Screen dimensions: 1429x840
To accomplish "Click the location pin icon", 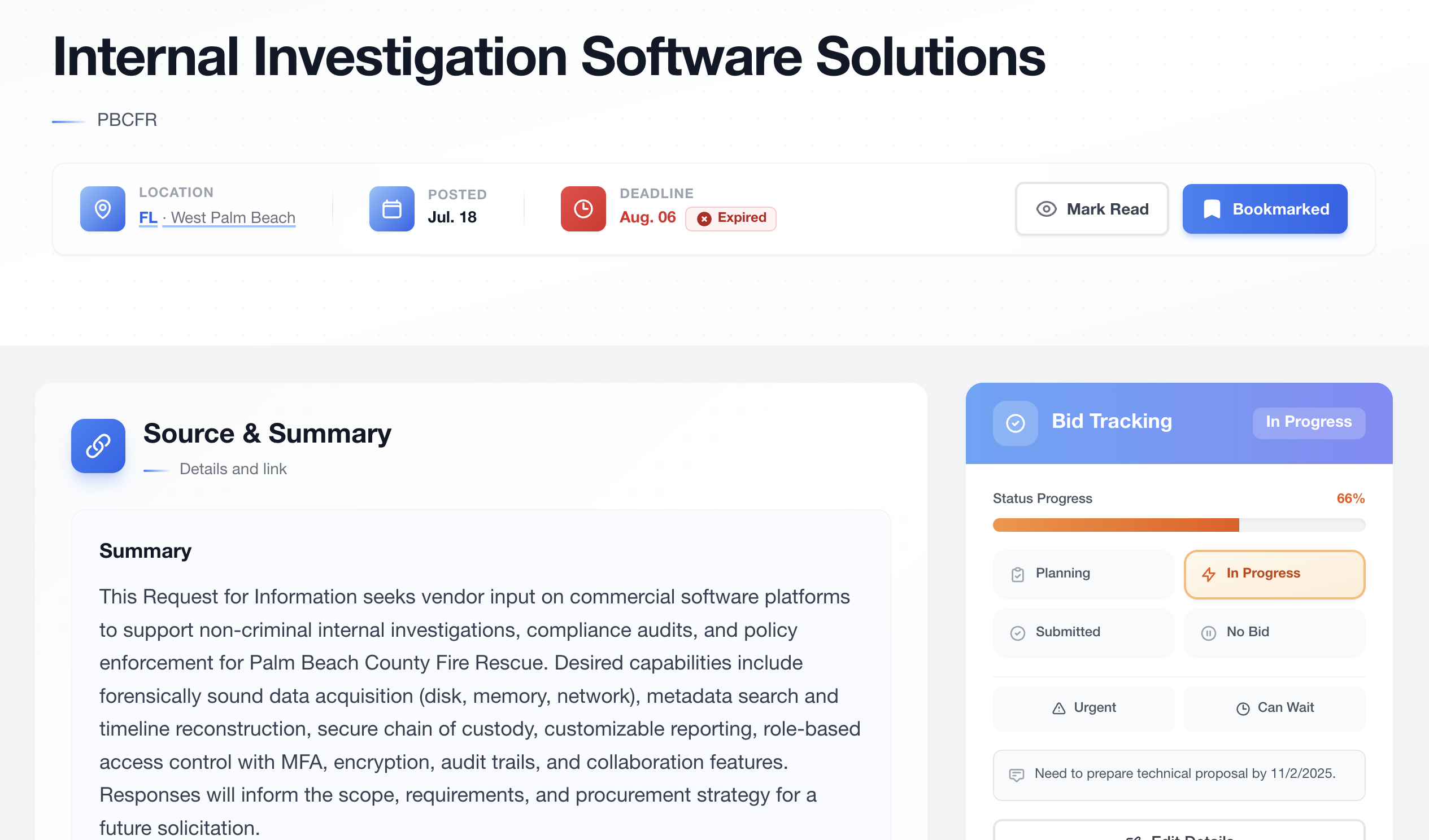I will (103, 208).
